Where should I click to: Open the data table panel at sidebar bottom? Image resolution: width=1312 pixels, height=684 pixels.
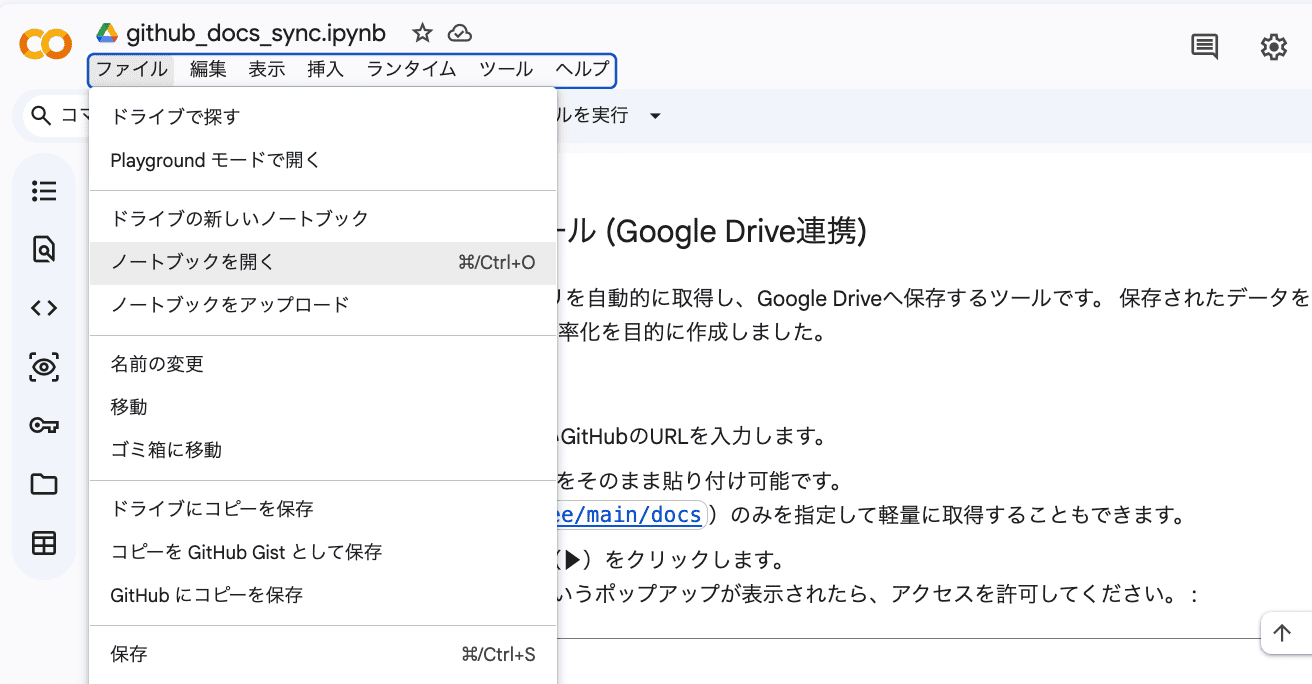pos(44,543)
